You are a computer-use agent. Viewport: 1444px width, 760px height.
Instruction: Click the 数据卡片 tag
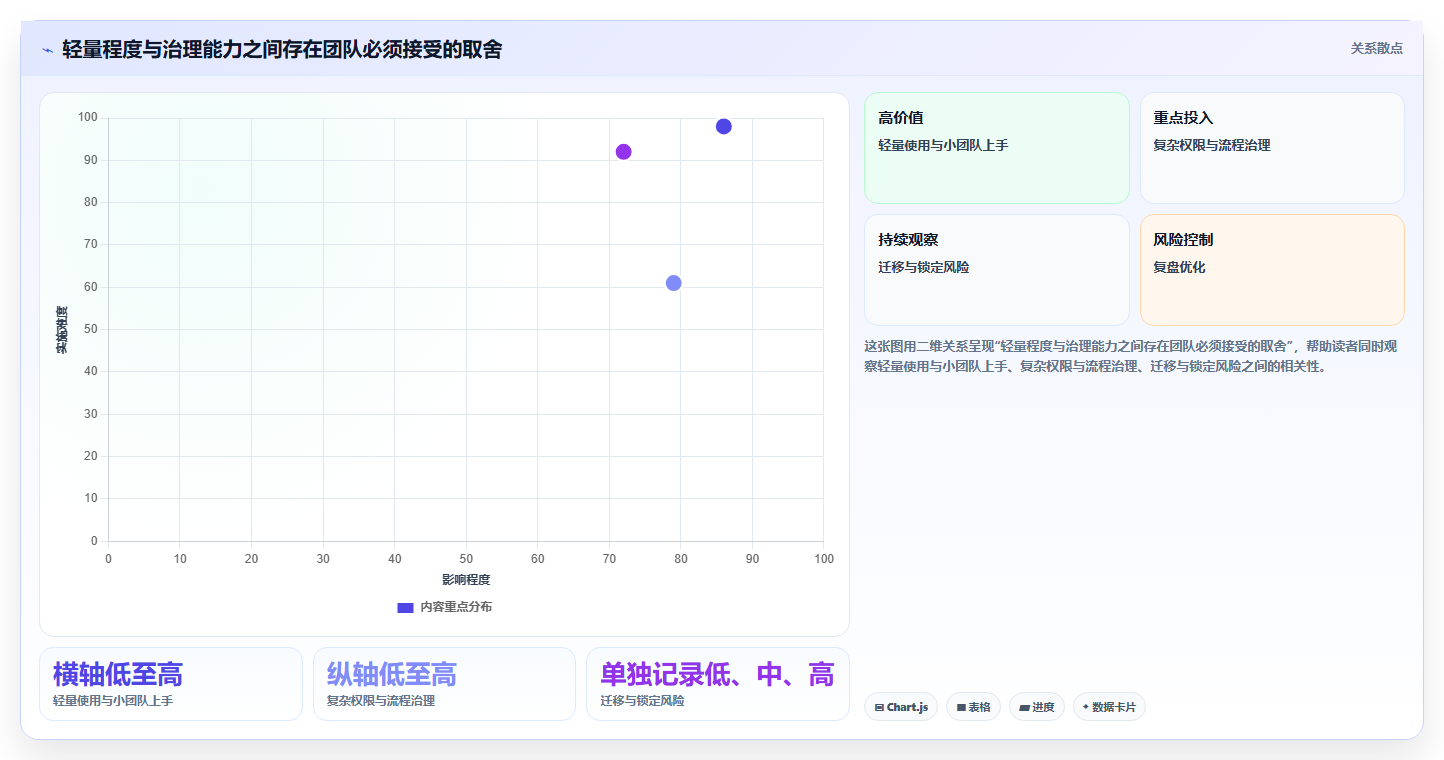tap(1109, 707)
